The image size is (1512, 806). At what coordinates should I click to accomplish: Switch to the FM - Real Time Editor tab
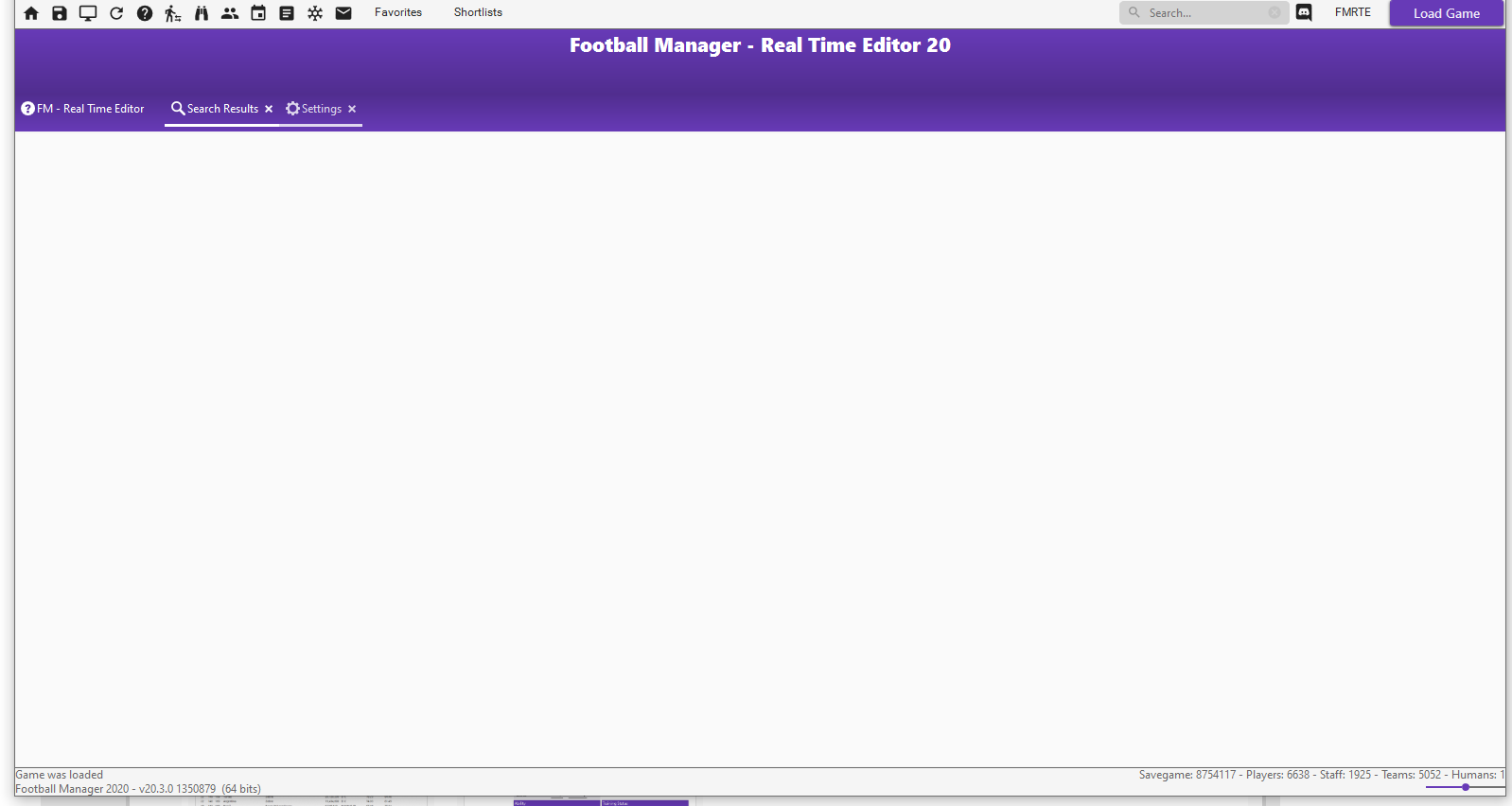[83, 109]
